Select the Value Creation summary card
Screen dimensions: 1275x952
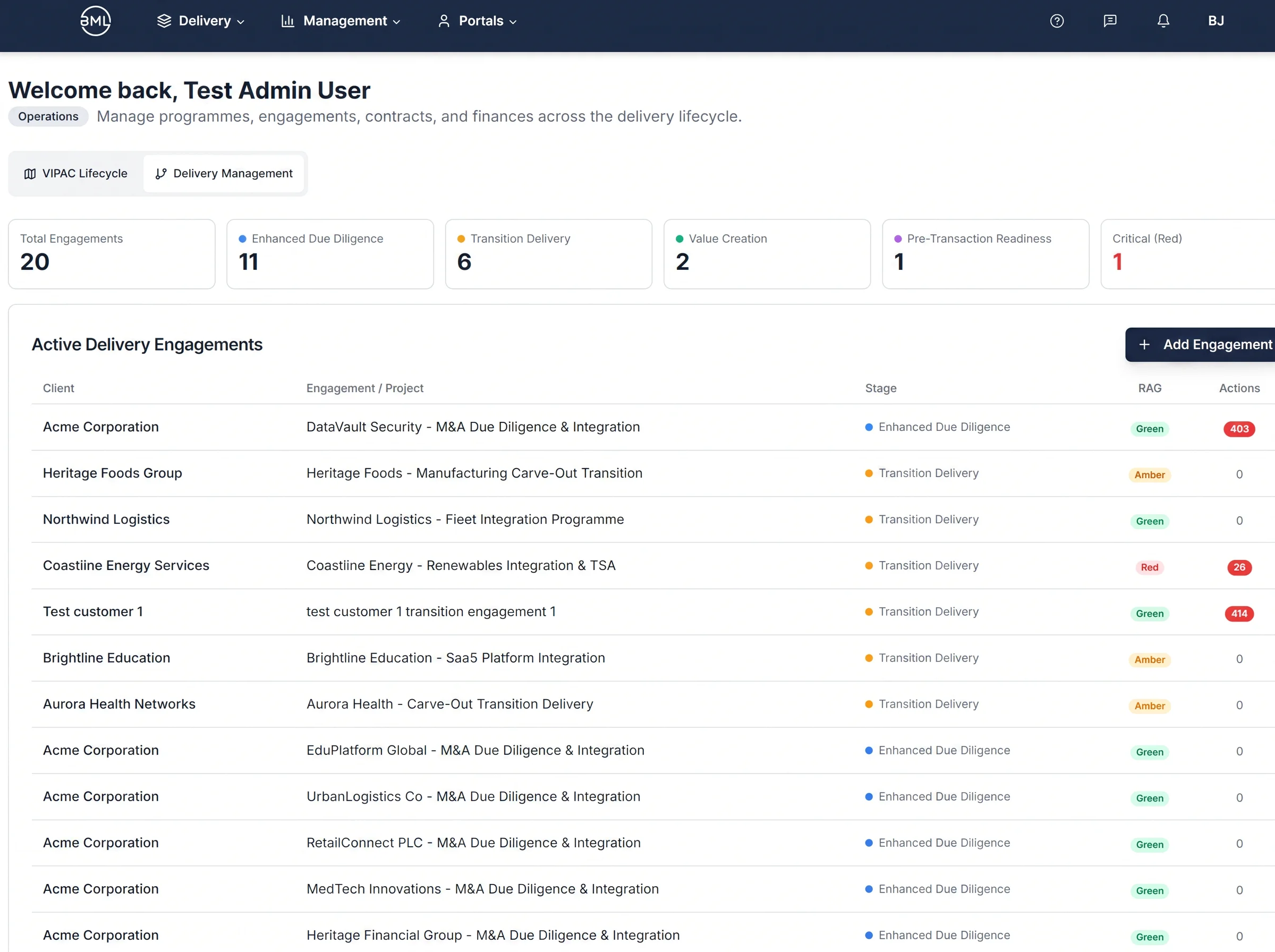click(x=767, y=254)
